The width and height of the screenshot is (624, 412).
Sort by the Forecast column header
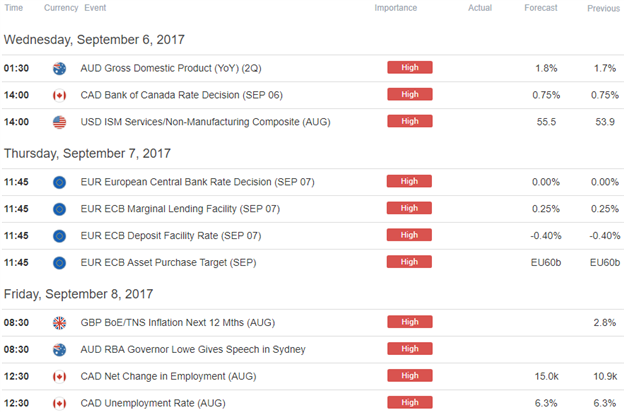pos(541,8)
